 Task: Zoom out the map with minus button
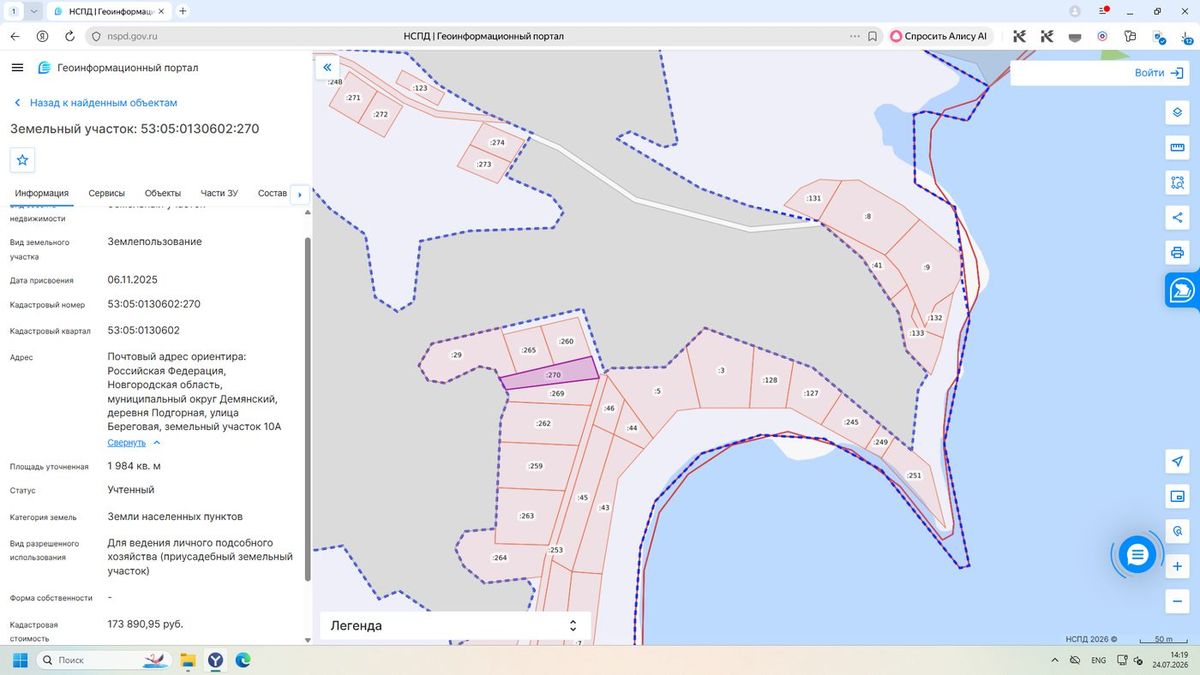1177,601
